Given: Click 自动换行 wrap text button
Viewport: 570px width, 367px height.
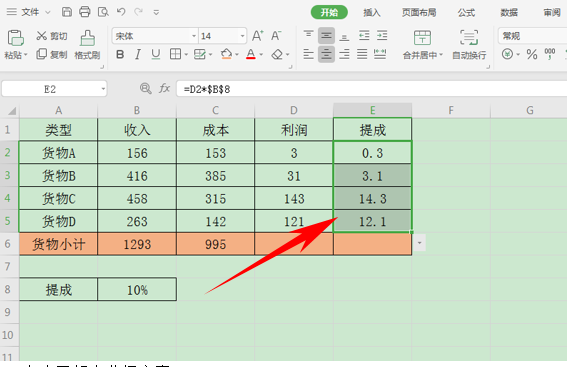Looking at the screenshot, I should click(x=469, y=45).
